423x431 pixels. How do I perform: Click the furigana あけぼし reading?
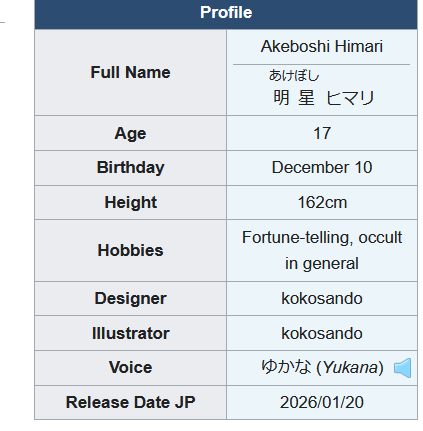[x=294, y=75]
